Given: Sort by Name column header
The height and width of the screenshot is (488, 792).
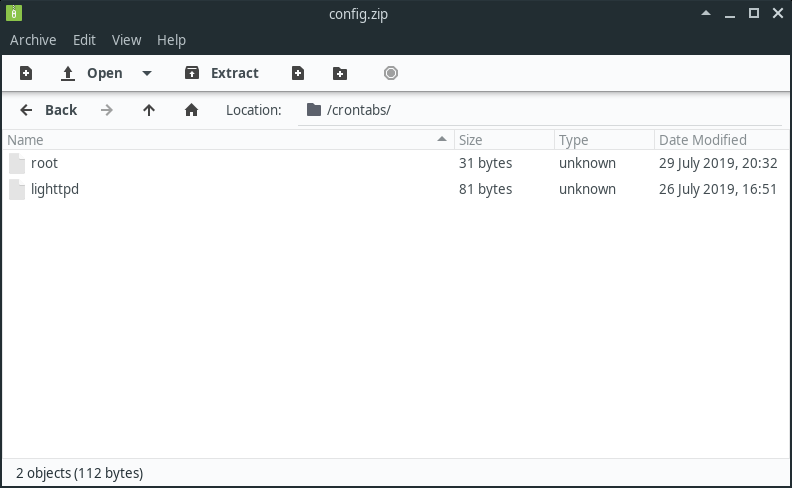Looking at the screenshot, I should (x=228, y=140).
